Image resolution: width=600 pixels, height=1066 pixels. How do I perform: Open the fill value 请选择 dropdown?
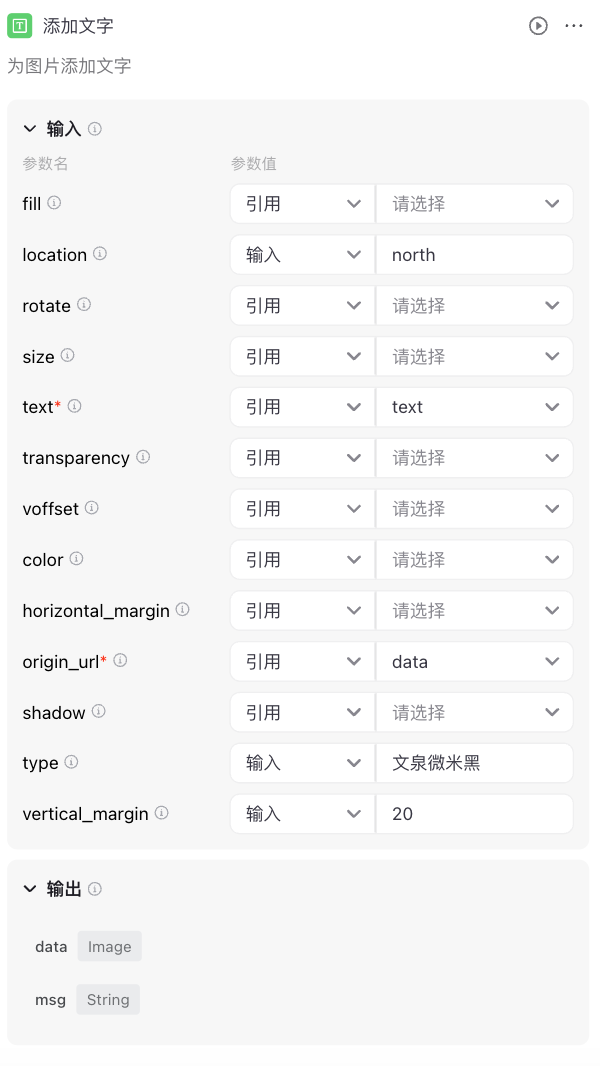coord(474,203)
